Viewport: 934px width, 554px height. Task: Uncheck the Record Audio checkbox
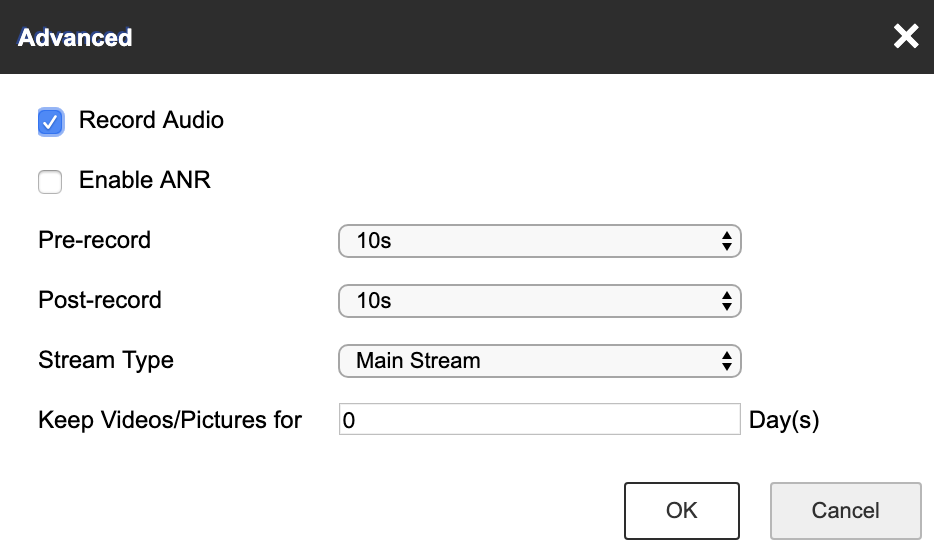click(50, 122)
